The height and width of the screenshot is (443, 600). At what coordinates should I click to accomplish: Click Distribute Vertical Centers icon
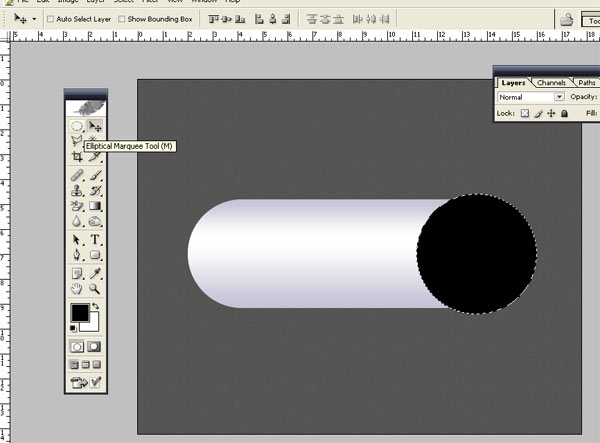tap(326, 19)
